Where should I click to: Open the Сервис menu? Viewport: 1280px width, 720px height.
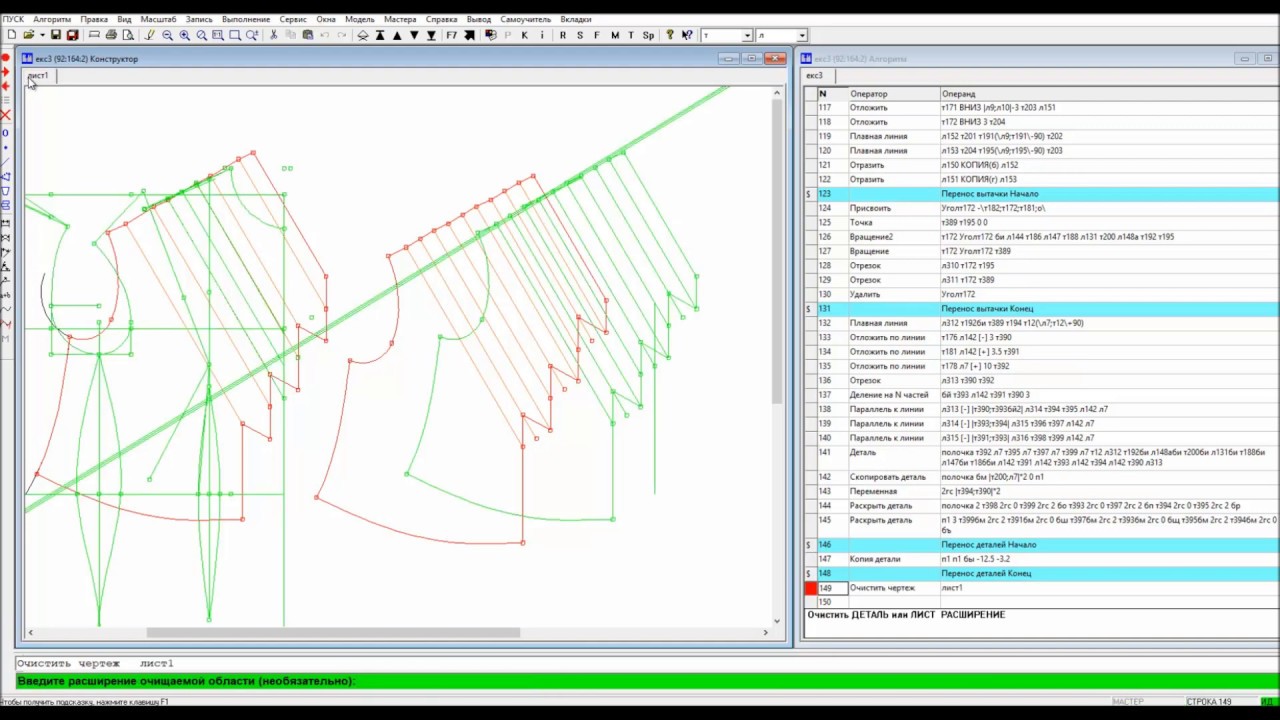(293, 19)
